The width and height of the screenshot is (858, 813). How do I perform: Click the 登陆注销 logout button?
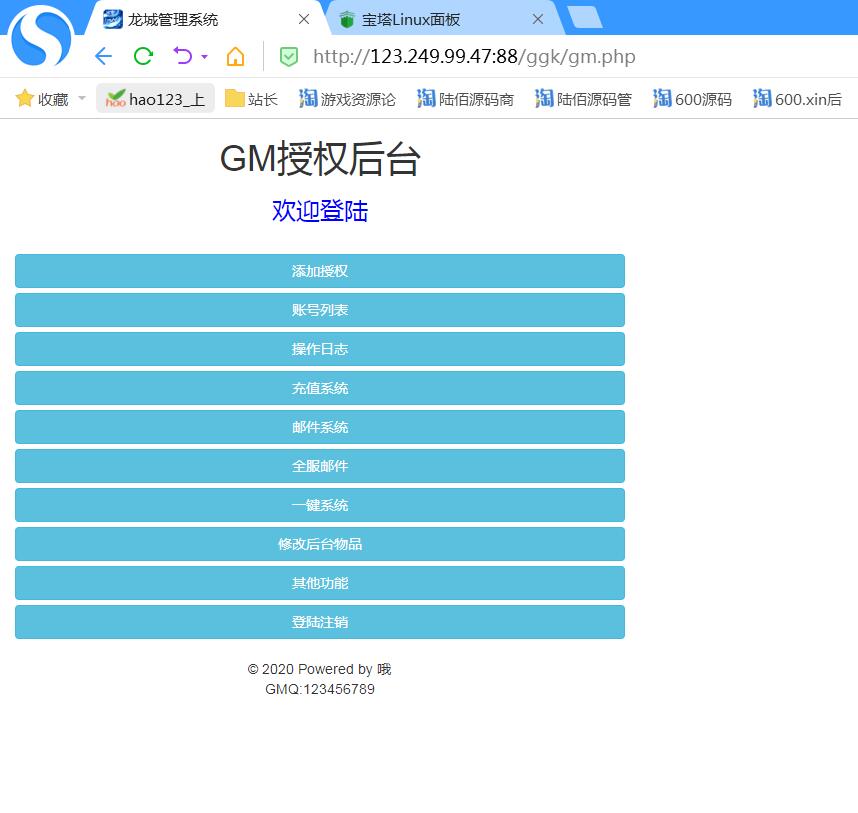(320, 622)
